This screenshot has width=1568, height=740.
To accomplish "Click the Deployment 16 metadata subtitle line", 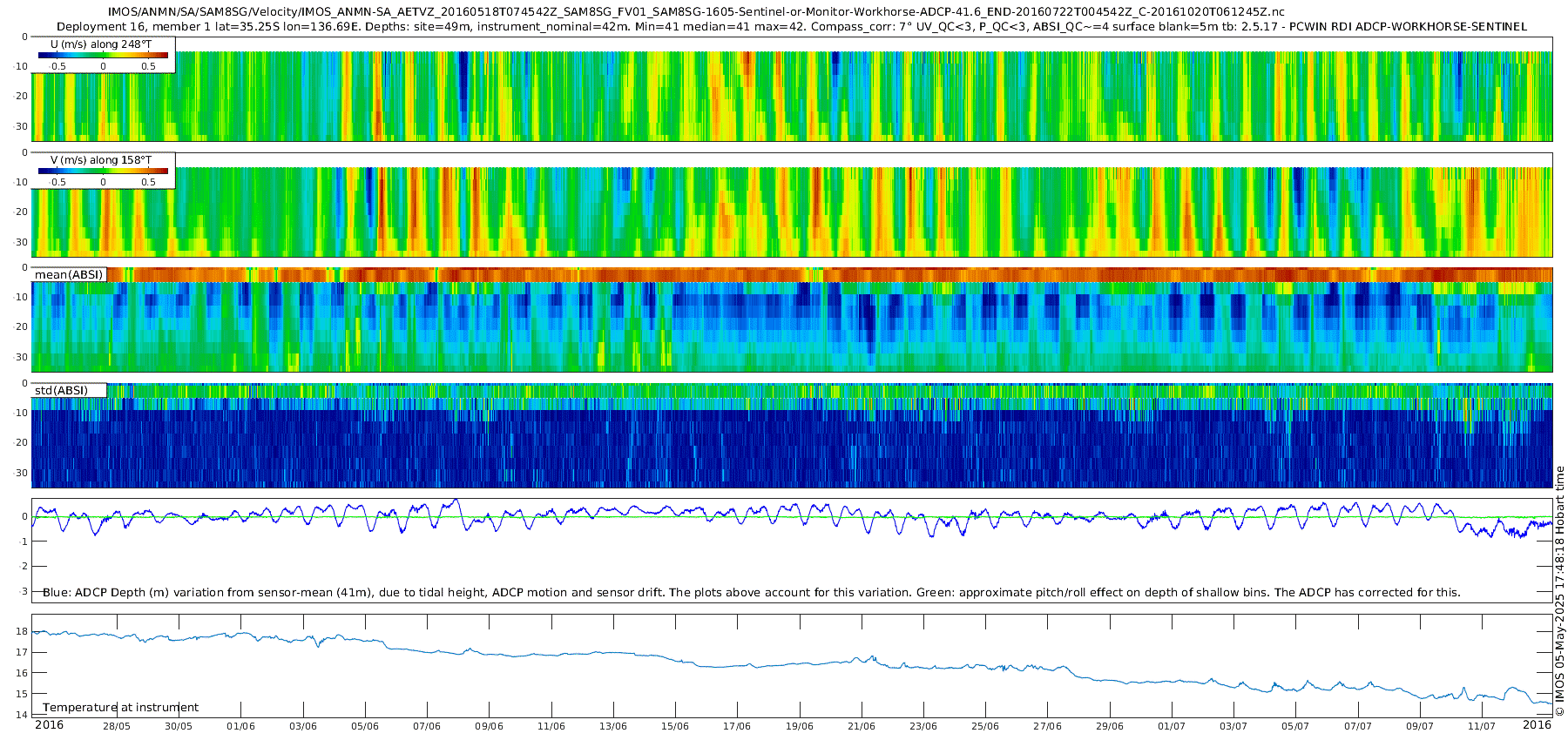I will click(x=792, y=26).
